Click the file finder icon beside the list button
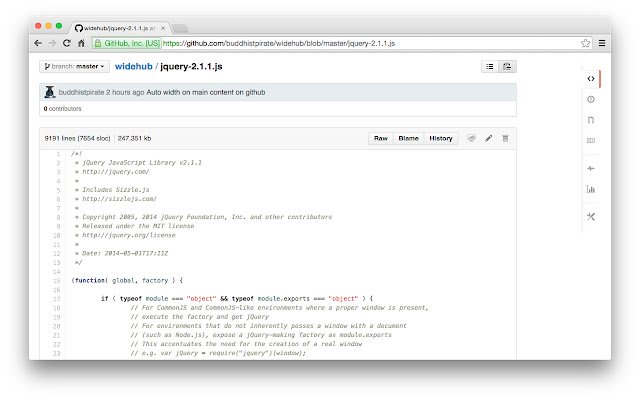 tap(507, 67)
